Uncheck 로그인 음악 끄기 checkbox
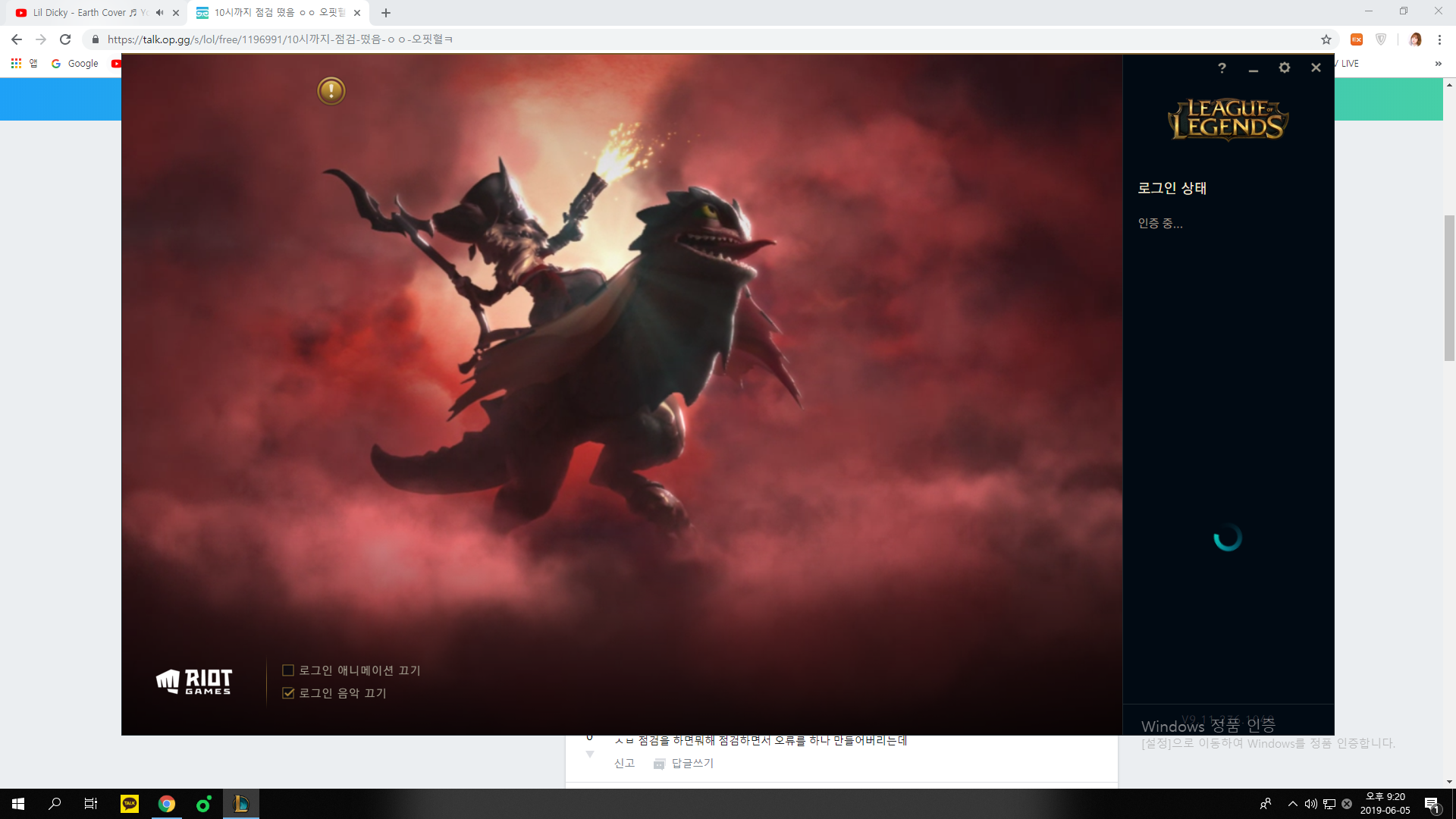The image size is (1456, 819). tap(288, 693)
